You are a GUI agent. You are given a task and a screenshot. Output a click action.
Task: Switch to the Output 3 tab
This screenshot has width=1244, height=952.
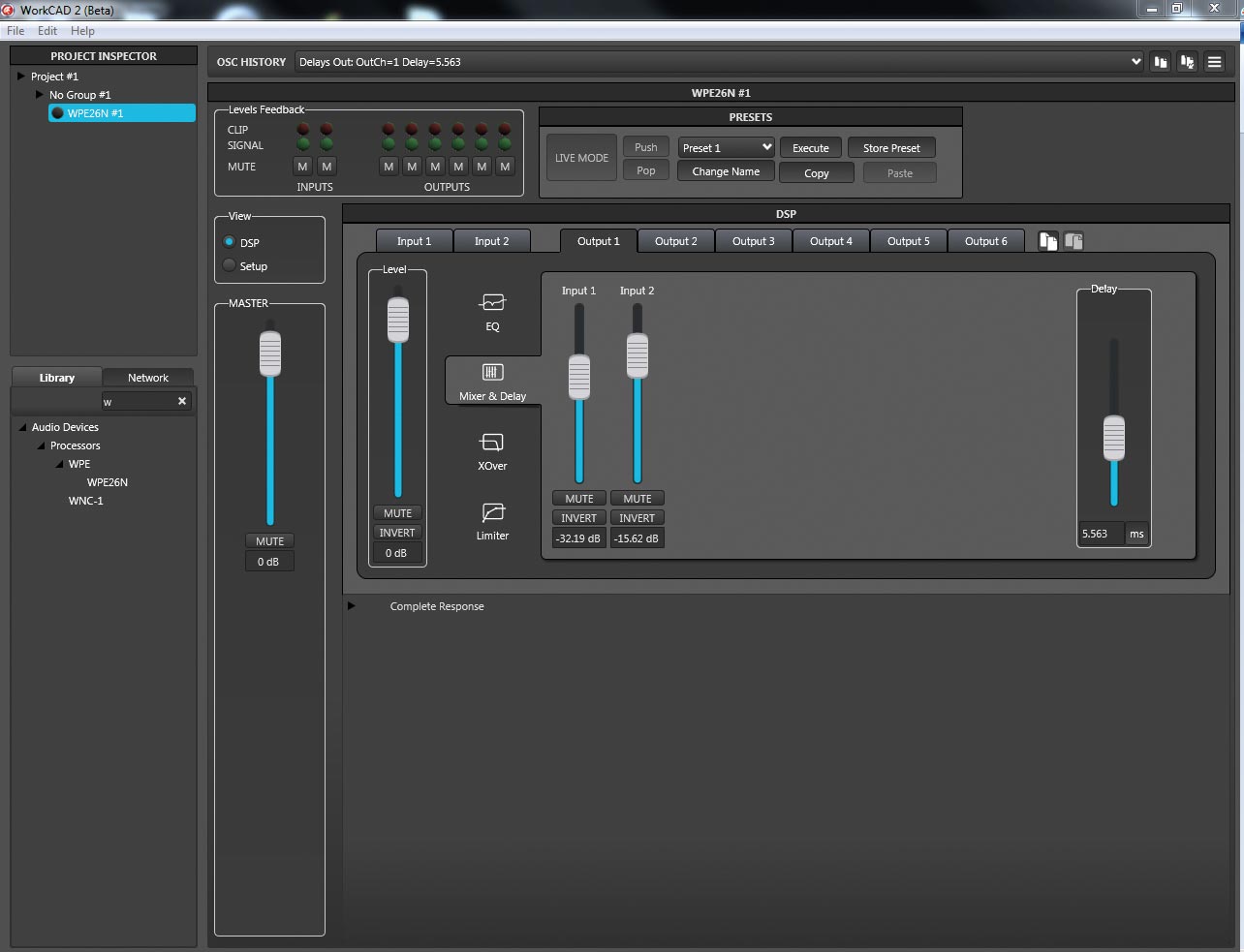coord(753,241)
